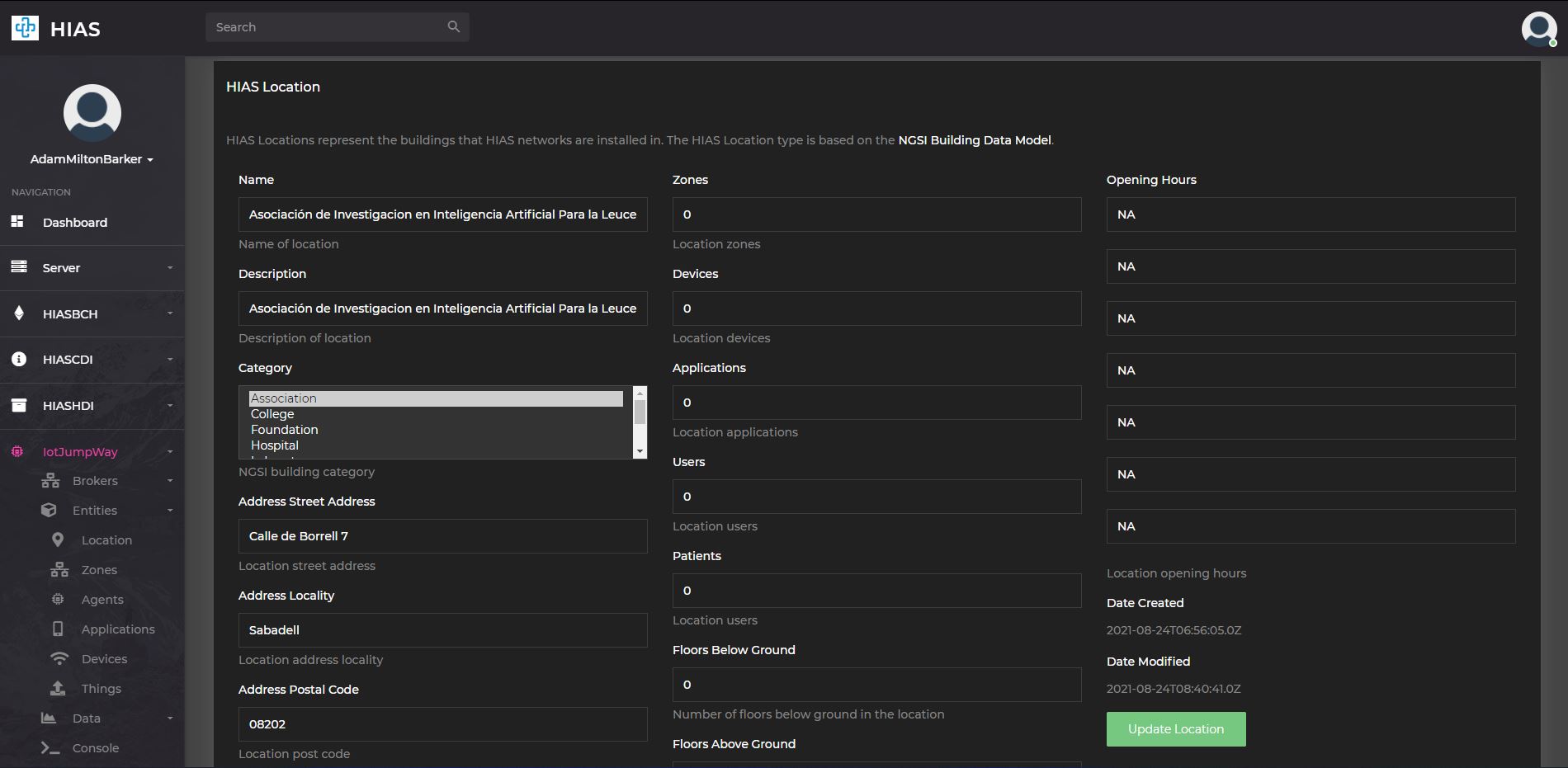This screenshot has height=768, width=1568.
Task: Click the Patients count field
Action: coord(877,591)
